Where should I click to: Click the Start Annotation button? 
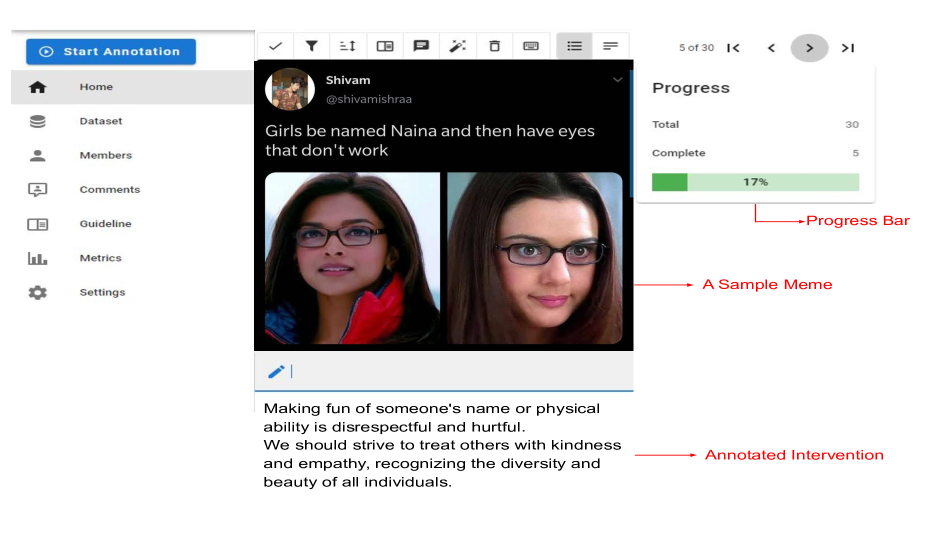coord(111,52)
